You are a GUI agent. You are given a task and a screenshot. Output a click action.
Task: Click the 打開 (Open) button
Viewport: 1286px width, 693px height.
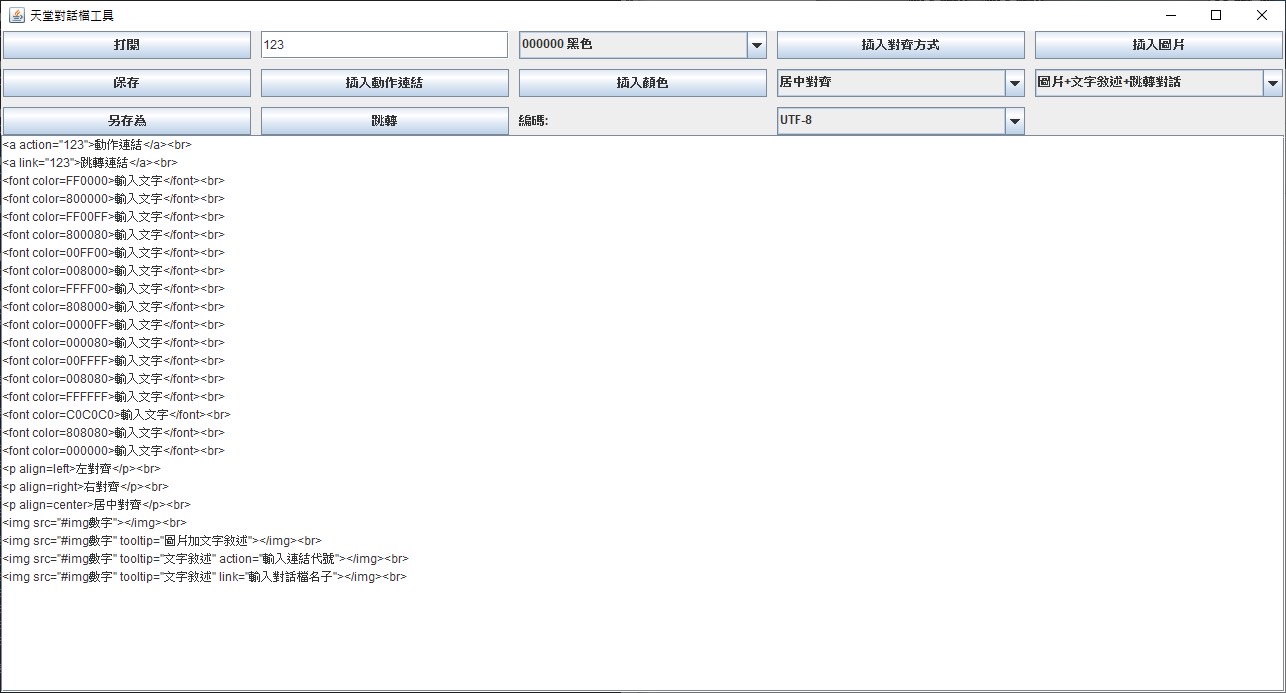pos(127,45)
